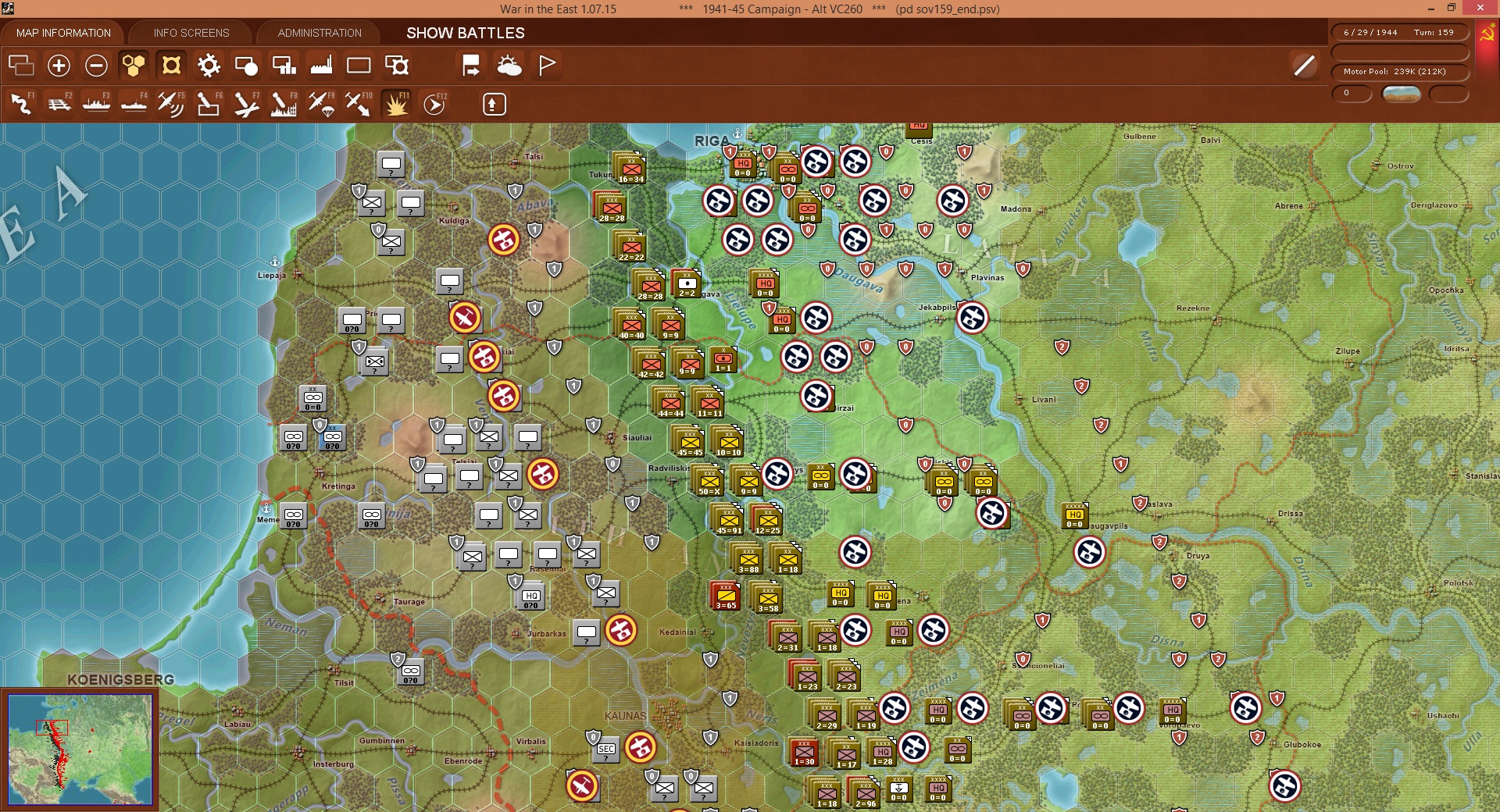Select the unit counter labeled 22=22
This screenshot has height=812, width=1500.
pyautogui.click(x=630, y=248)
